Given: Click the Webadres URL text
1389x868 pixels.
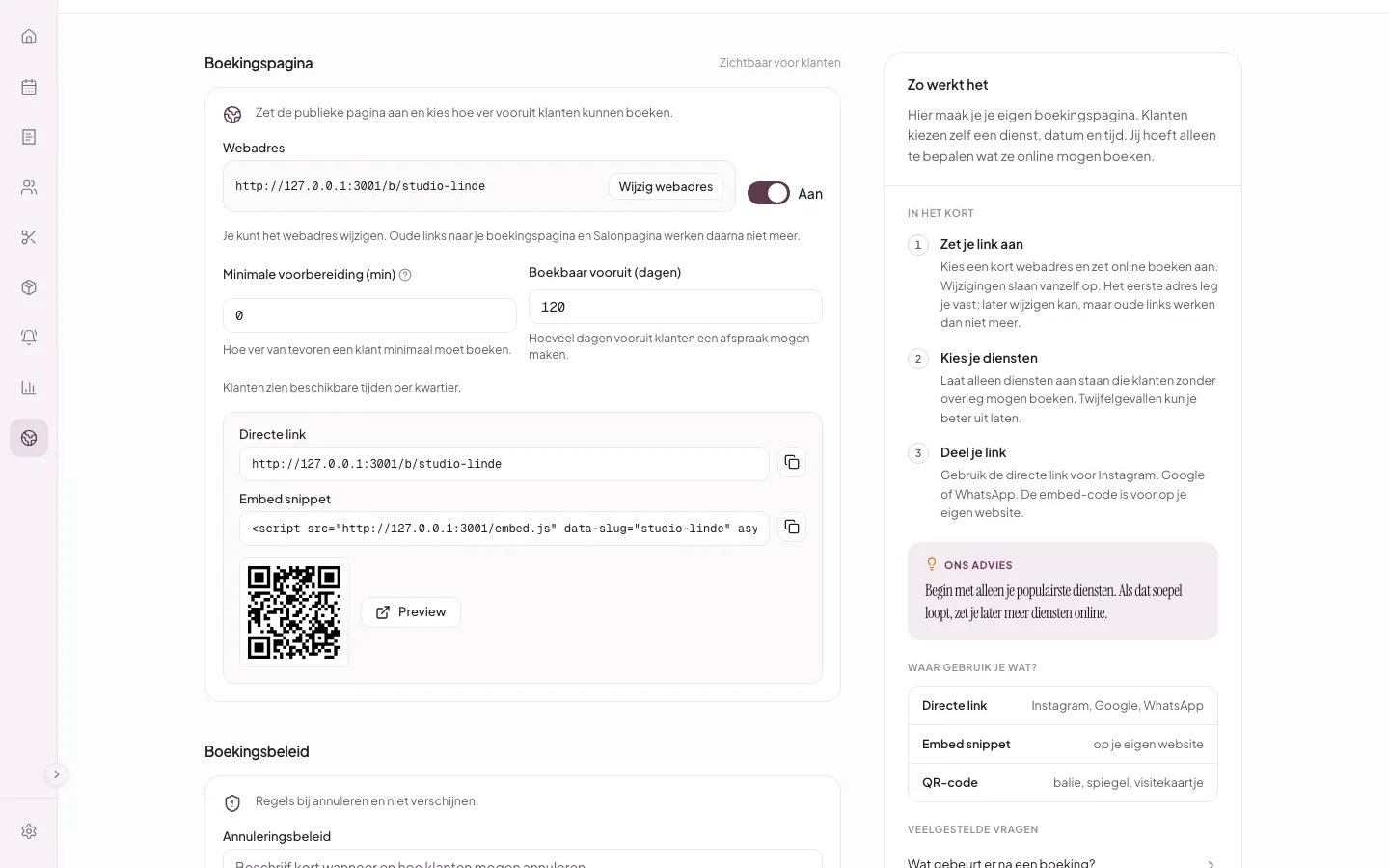Looking at the screenshot, I should pos(360,186).
